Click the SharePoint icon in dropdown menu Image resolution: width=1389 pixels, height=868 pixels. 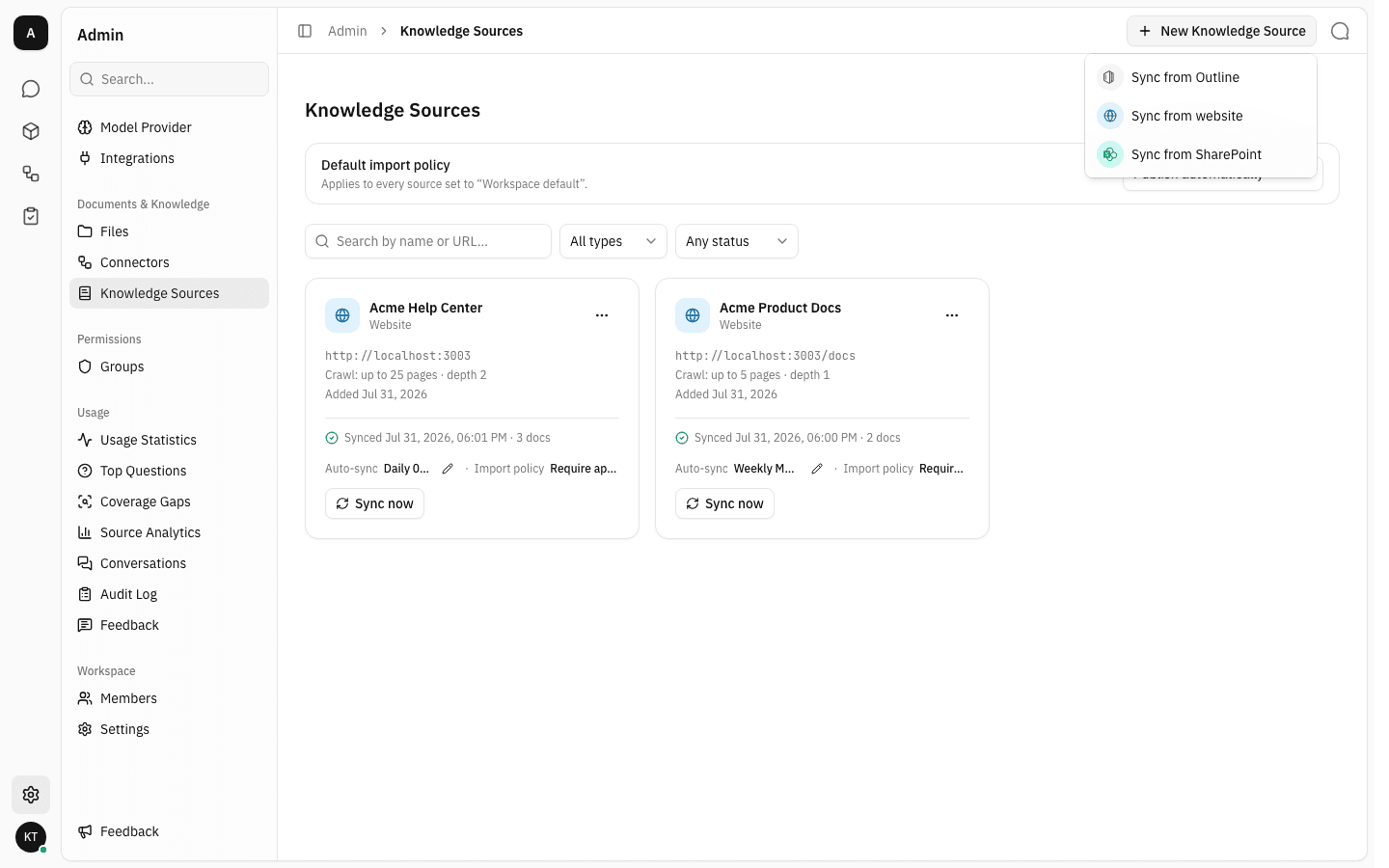coord(1110,154)
